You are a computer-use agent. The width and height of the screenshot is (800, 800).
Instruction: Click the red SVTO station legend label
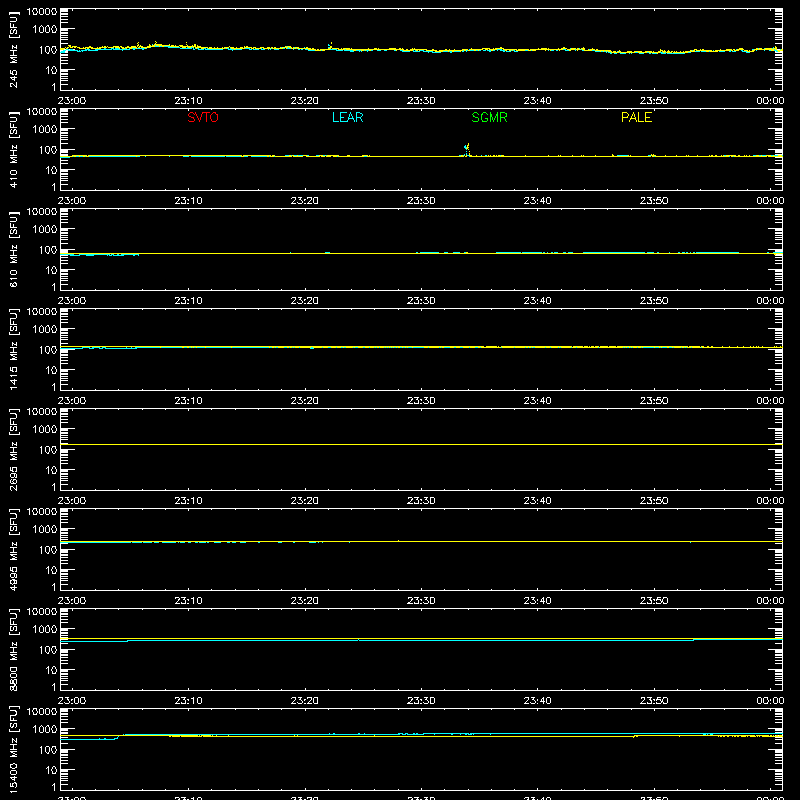click(203, 117)
